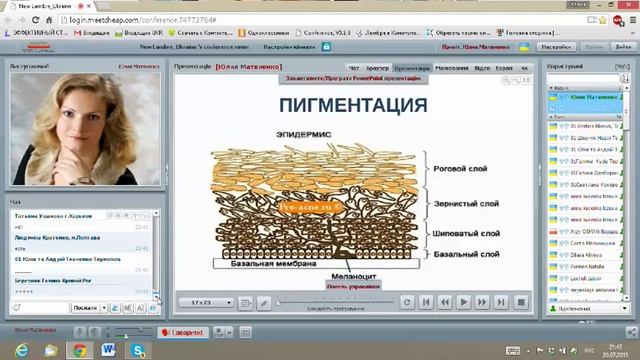The width and height of the screenshot is (640, 360).
Task: Click the red 'Говорите' talk button
Action: click(183, 333)
